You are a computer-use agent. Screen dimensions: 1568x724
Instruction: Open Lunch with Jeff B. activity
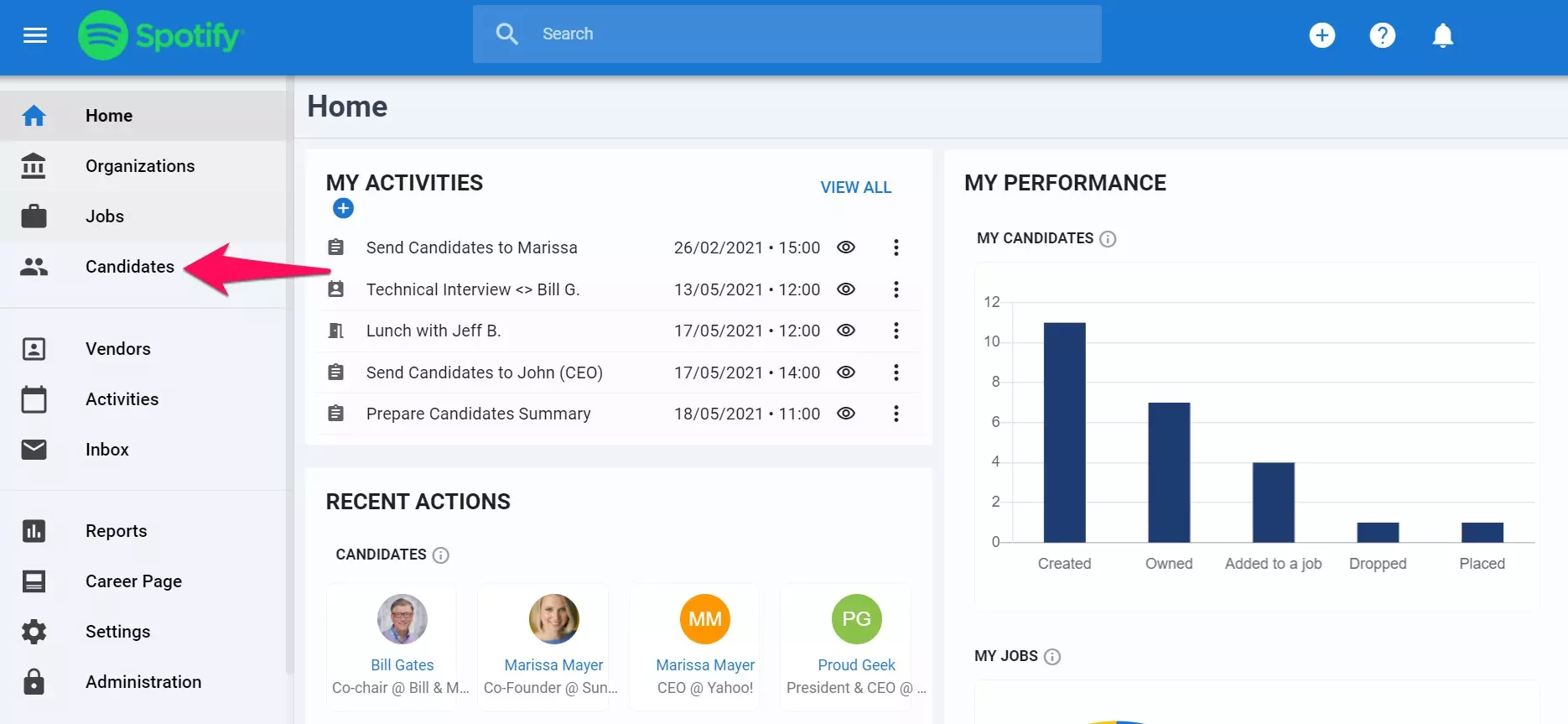click(434, 331)
